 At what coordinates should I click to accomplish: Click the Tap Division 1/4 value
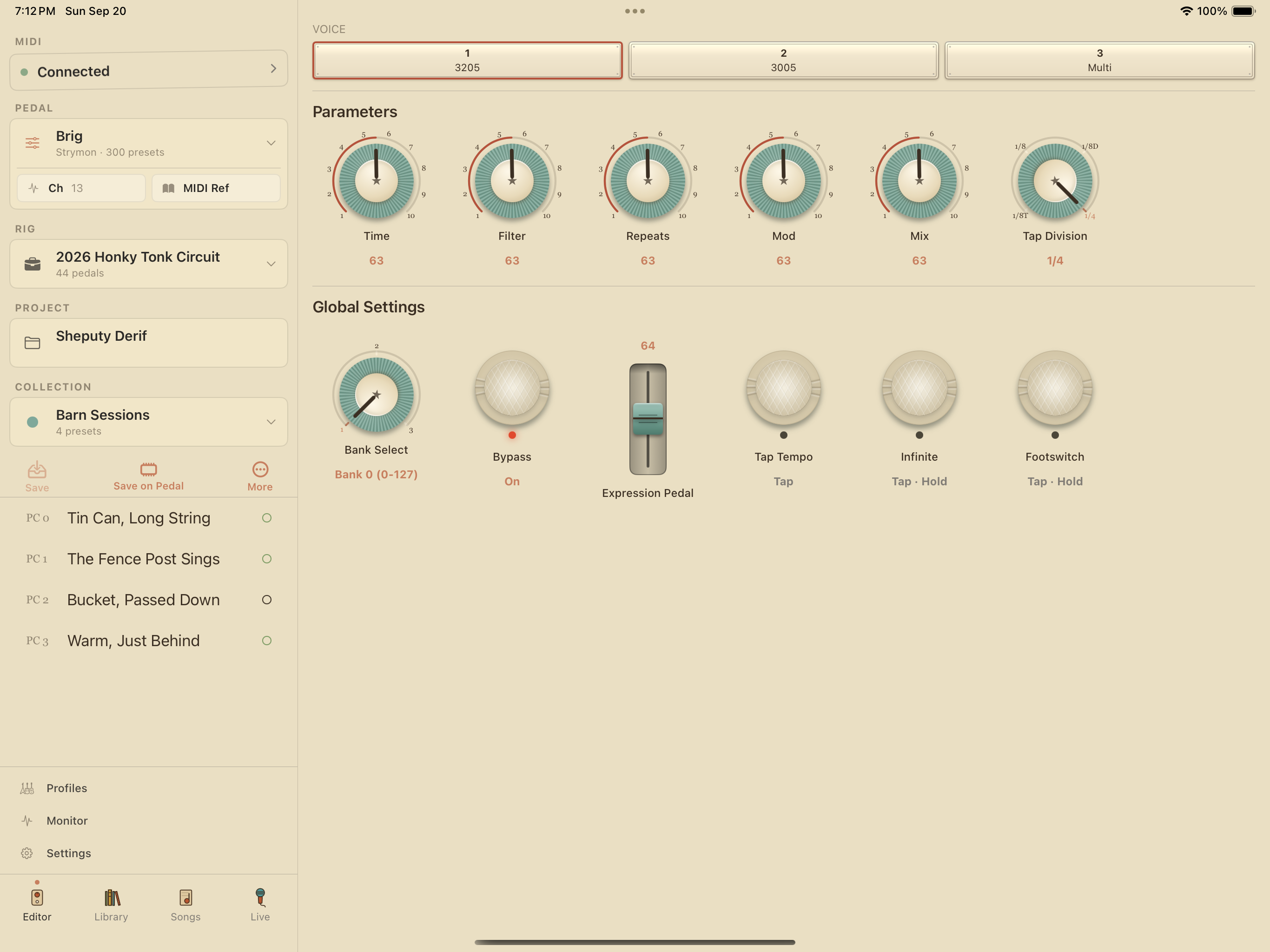pyautogui.click(x=1055, y=261)
